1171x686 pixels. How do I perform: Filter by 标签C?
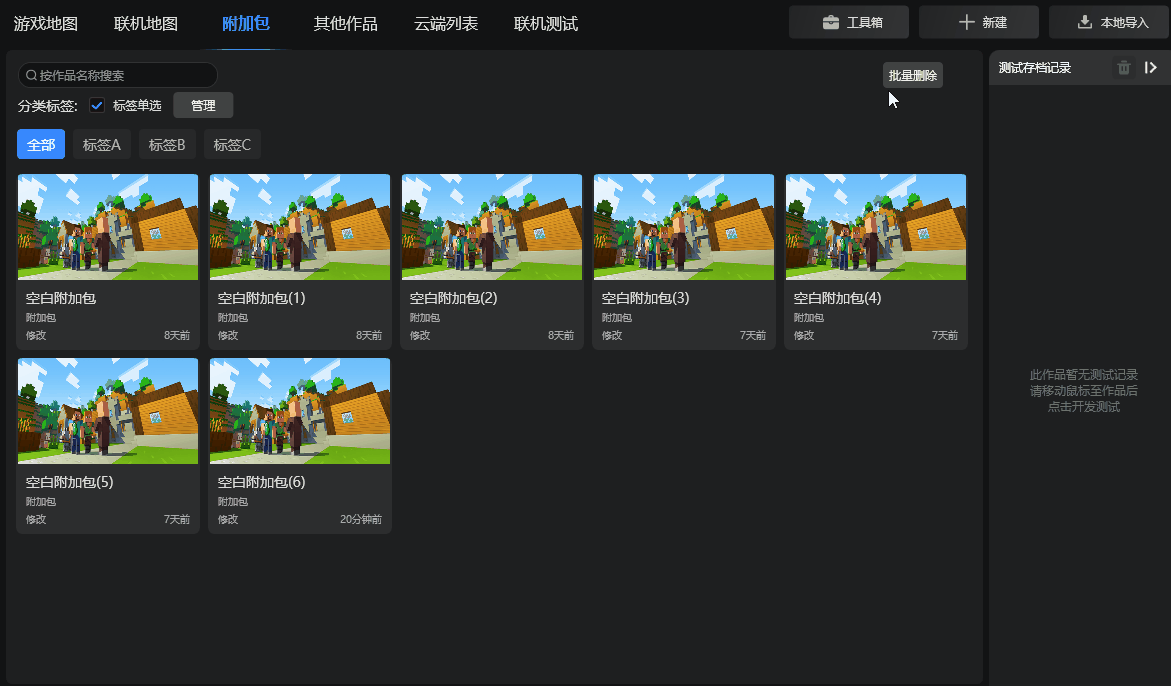(232, 144)
